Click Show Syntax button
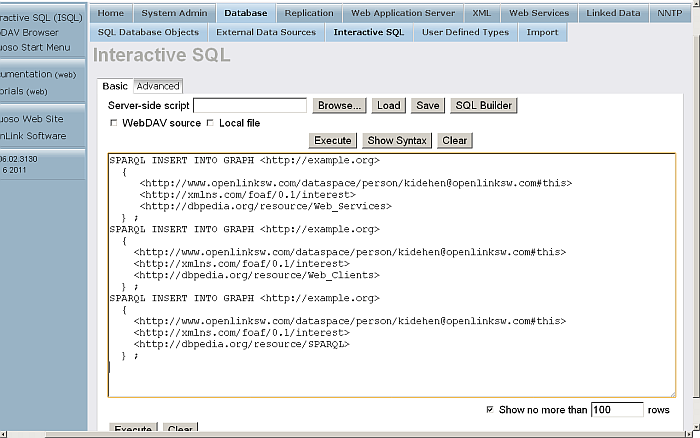The image size is (700, 438). point(397,140)
